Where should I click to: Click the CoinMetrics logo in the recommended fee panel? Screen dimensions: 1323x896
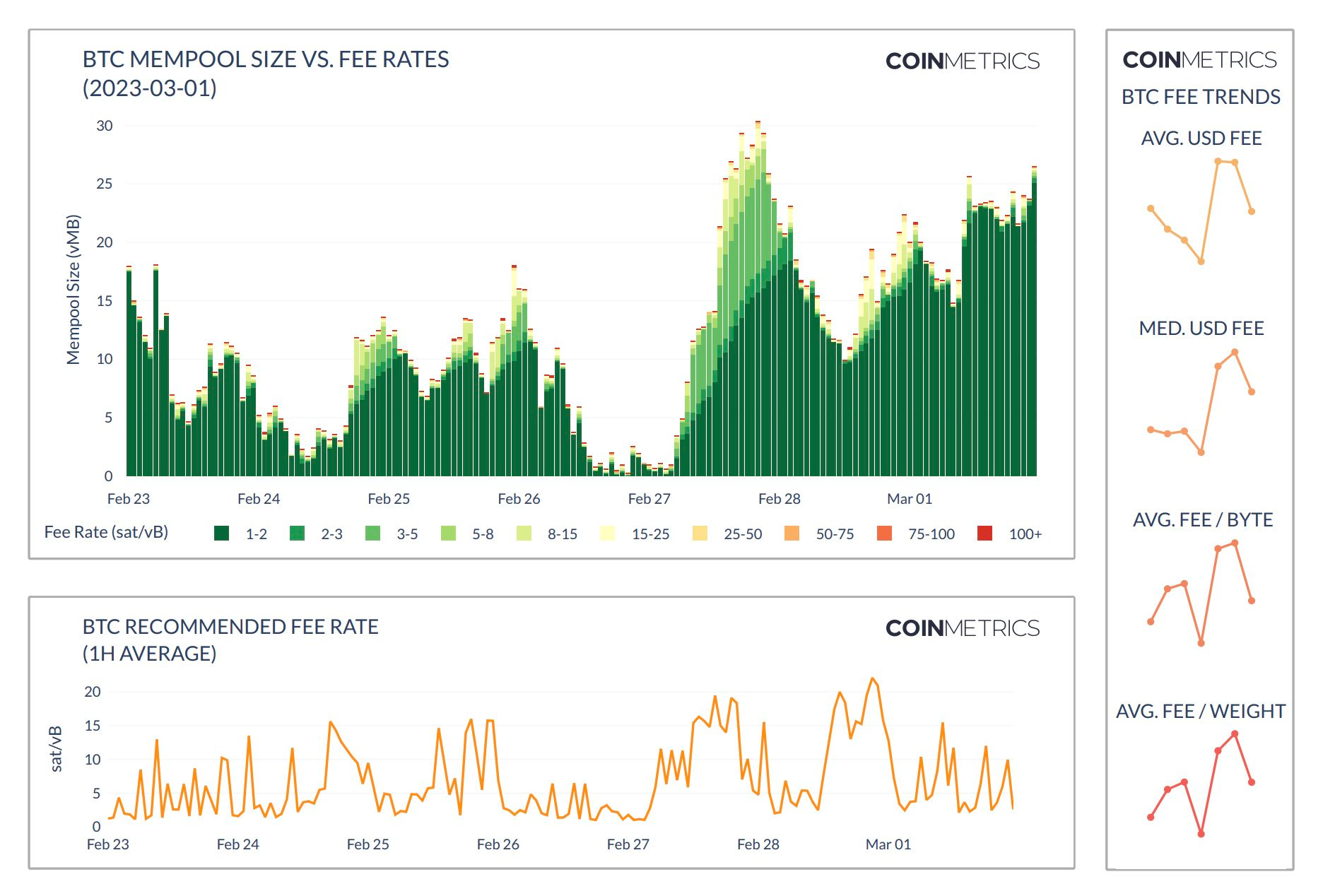coord(964,627)
